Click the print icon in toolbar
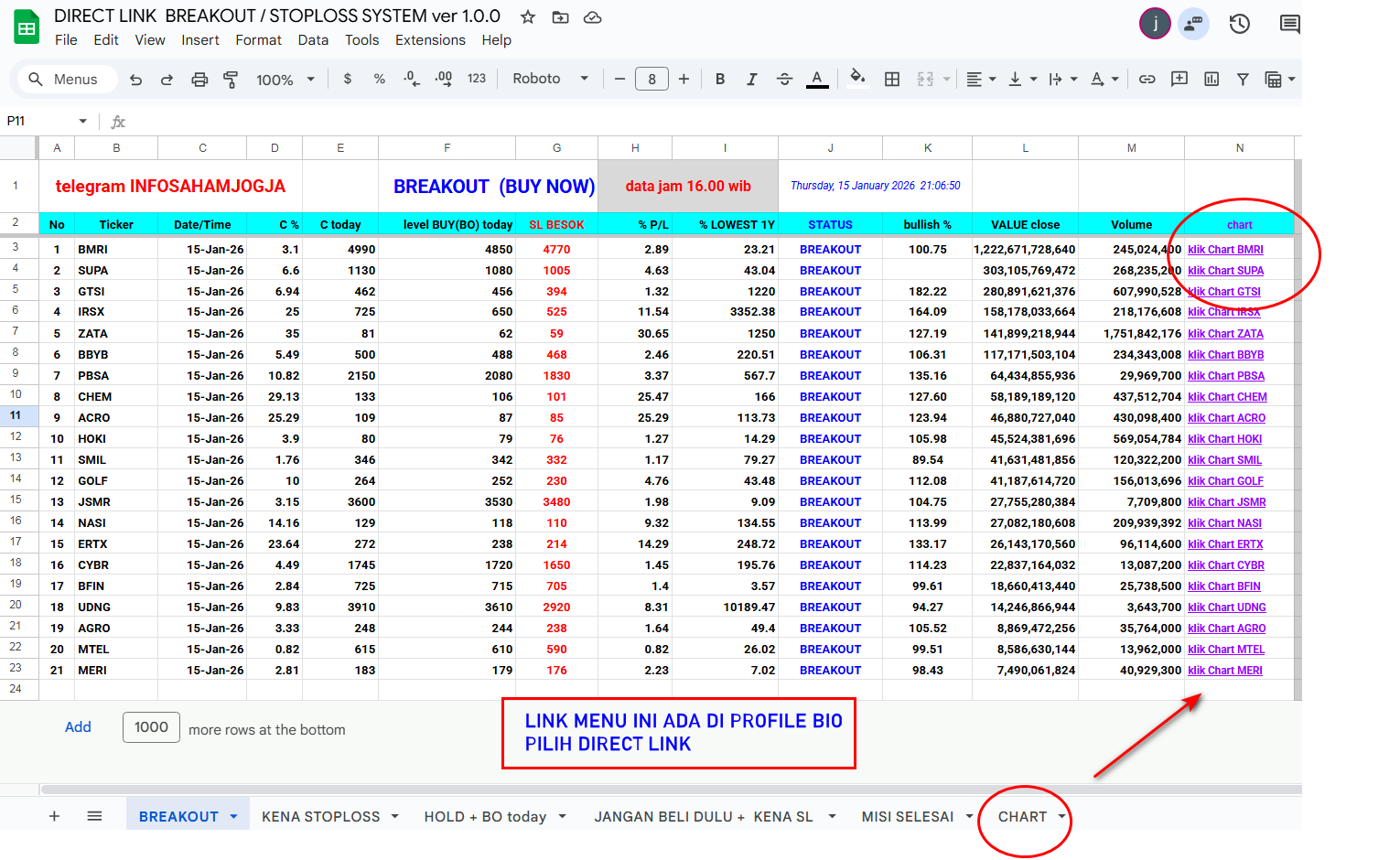 [199, 80]
